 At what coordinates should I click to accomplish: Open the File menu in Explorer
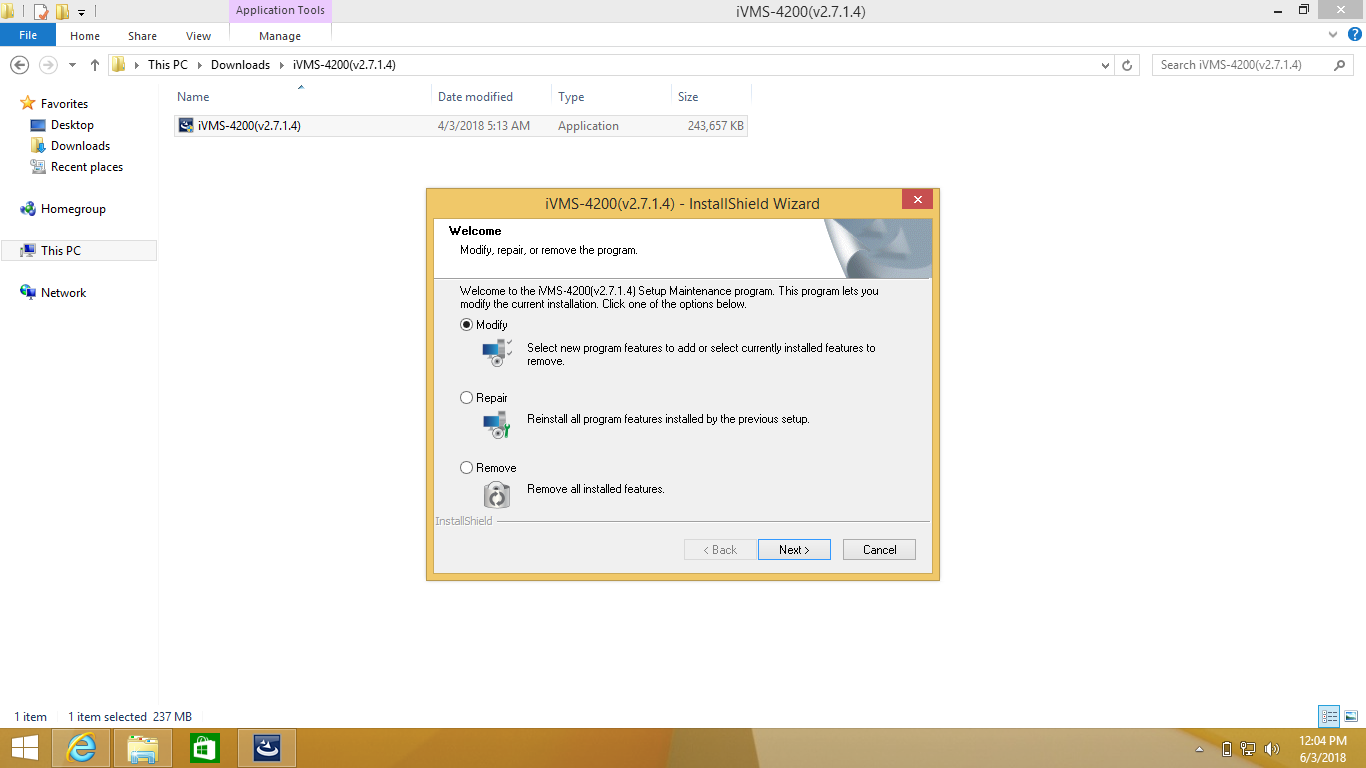pyautogui.click(x=28, y=35)
